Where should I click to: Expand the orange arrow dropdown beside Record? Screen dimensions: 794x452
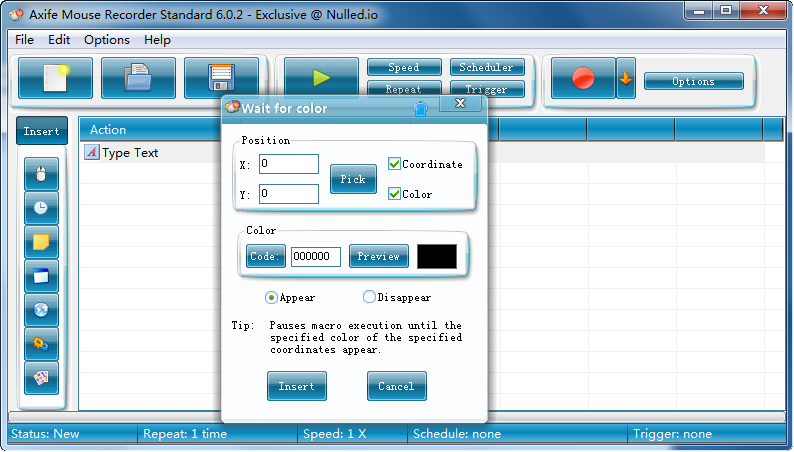tap(626, 78)
